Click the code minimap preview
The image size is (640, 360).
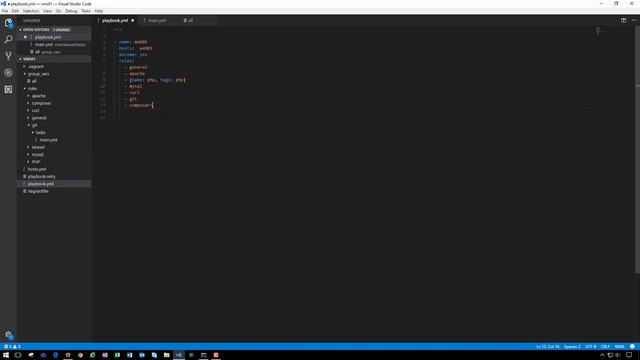(x=600, y=31)
